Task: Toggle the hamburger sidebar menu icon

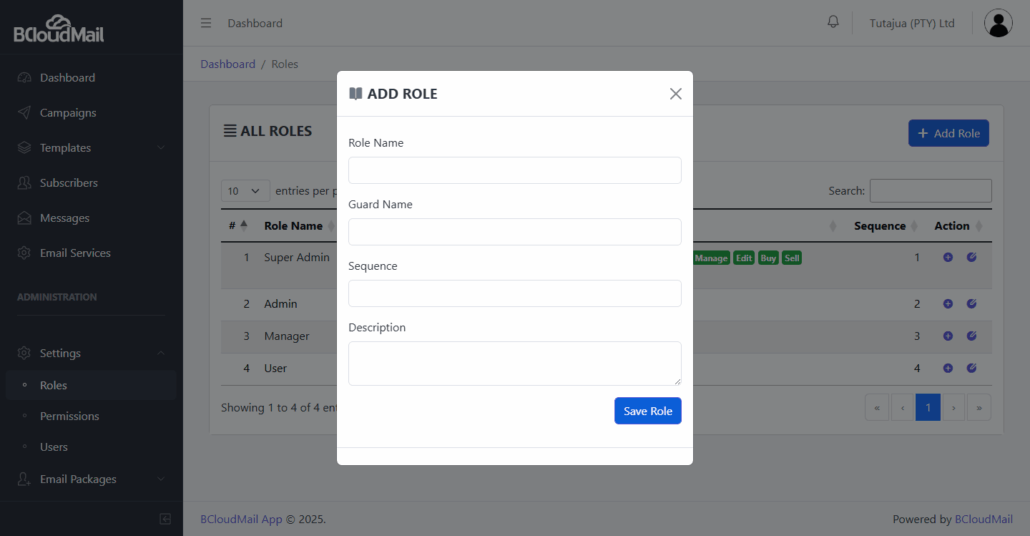Action: [206, 23]
